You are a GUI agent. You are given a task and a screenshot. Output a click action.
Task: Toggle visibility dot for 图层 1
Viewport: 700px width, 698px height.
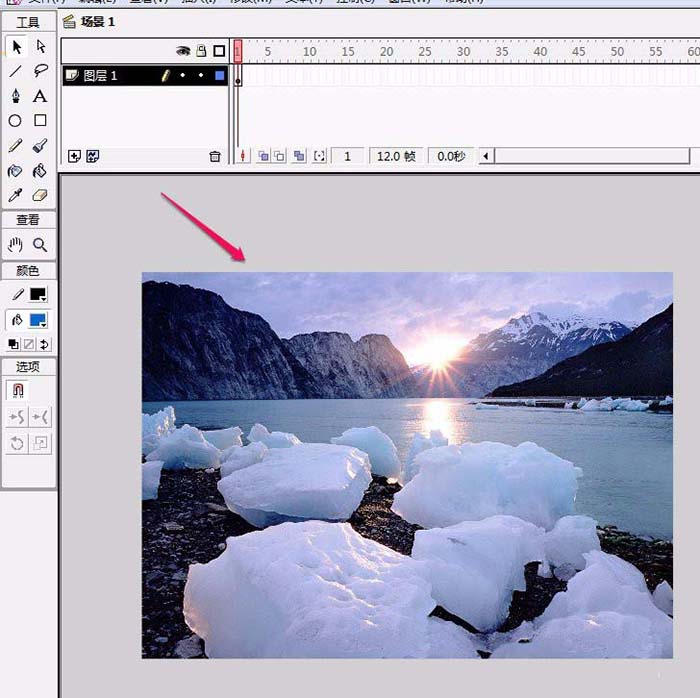tap(183, 75)
